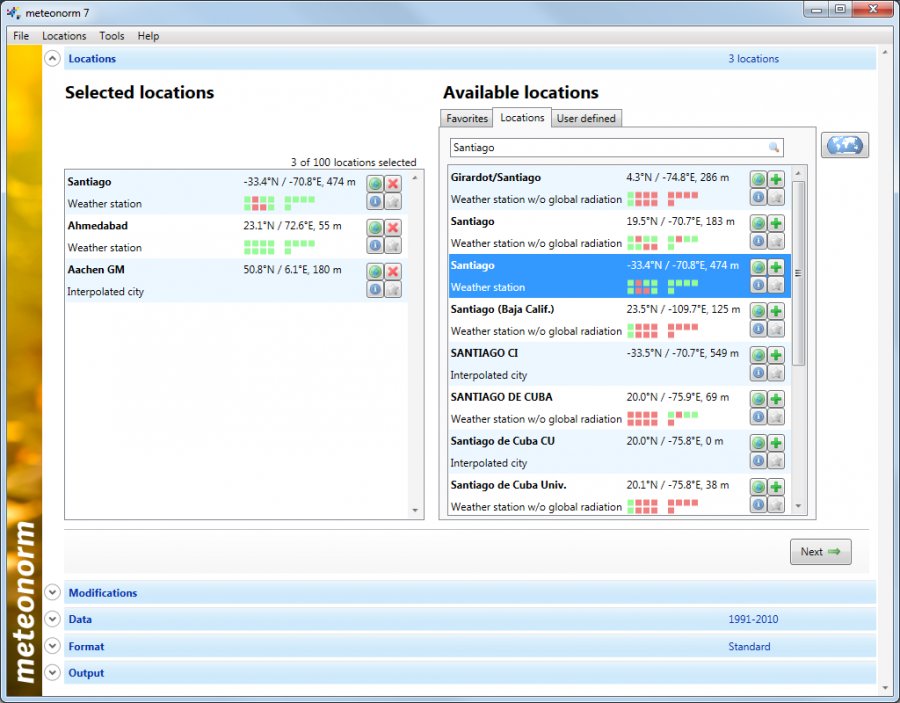This screenshot has height=703, width=900.
Task: Open the world map button
Action: click(844, 145)
